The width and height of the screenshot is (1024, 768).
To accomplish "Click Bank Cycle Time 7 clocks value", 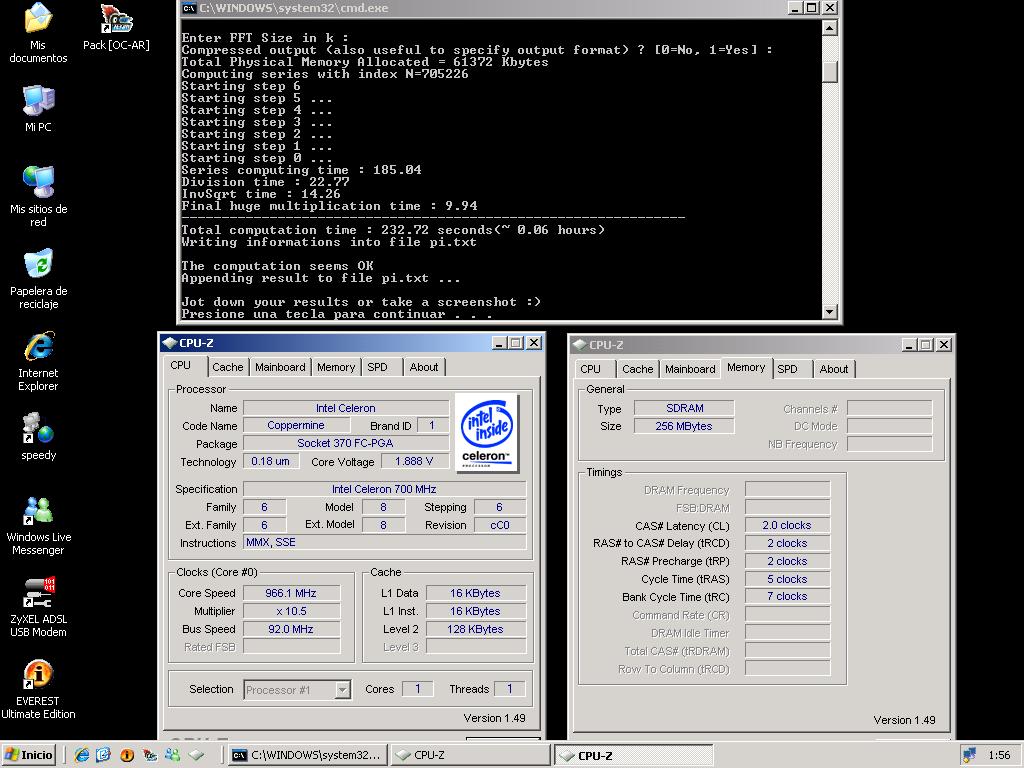I will tap(787, 596).
